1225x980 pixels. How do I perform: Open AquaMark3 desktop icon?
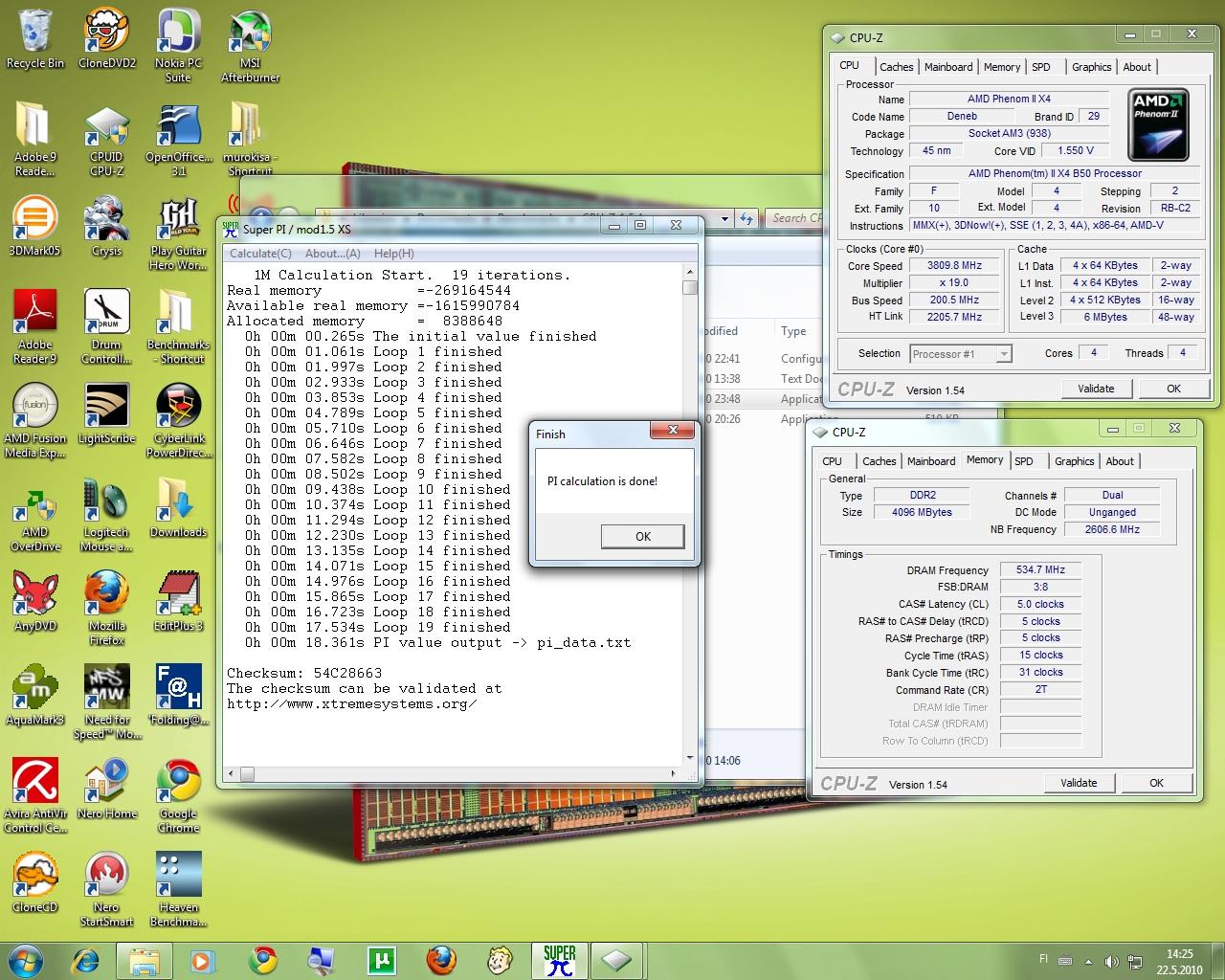tap(35, 695)
